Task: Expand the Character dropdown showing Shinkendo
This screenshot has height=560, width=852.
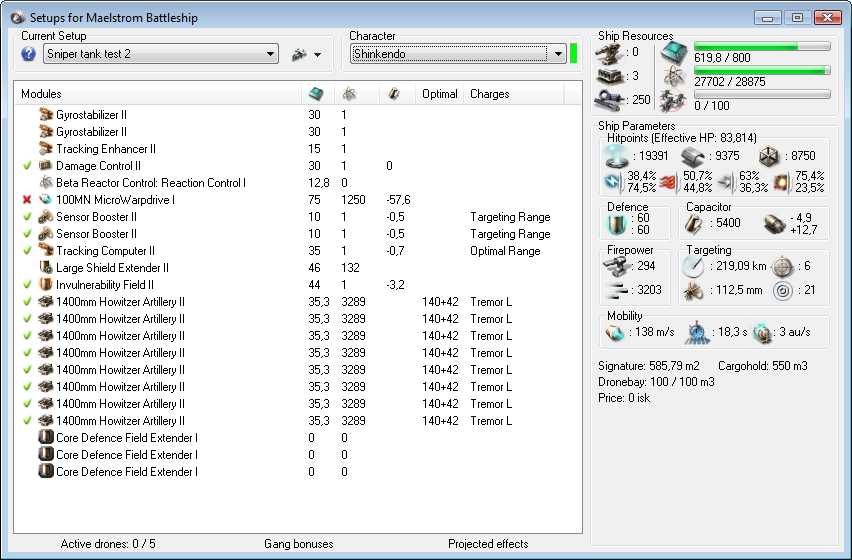Action: [x=557, y=54]
